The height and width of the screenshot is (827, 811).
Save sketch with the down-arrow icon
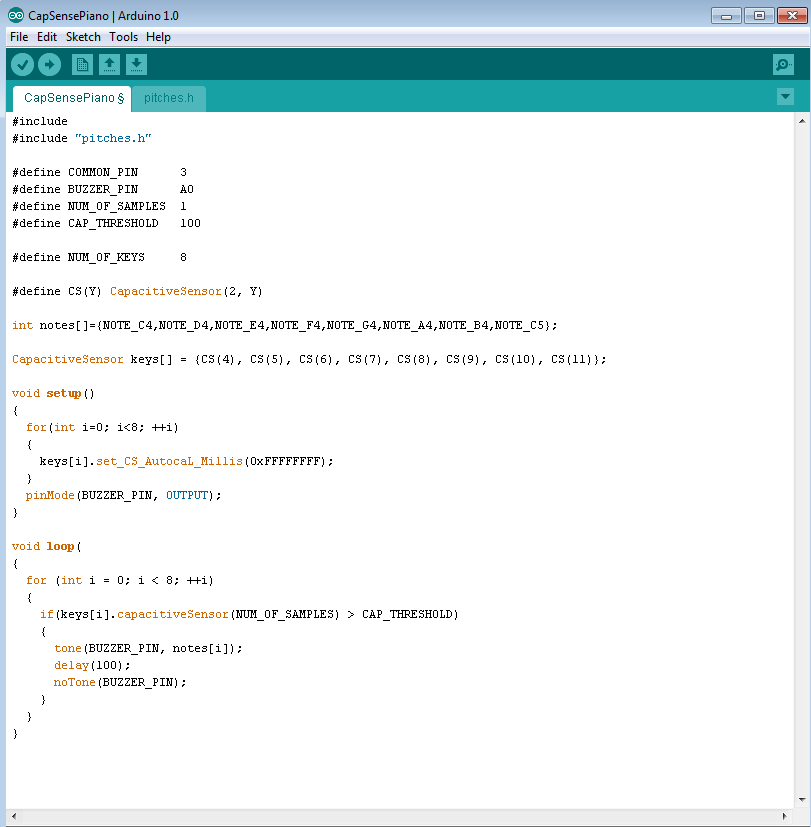point(136,65)
